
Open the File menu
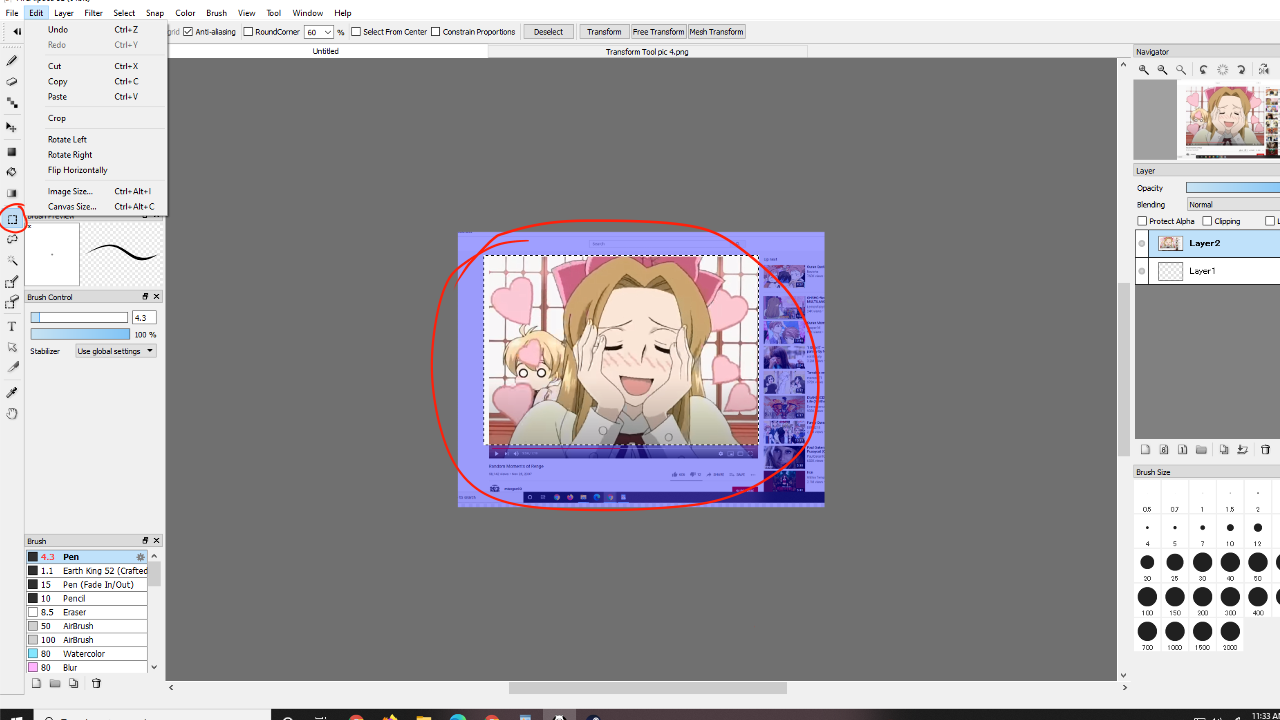tap(12, 13)
